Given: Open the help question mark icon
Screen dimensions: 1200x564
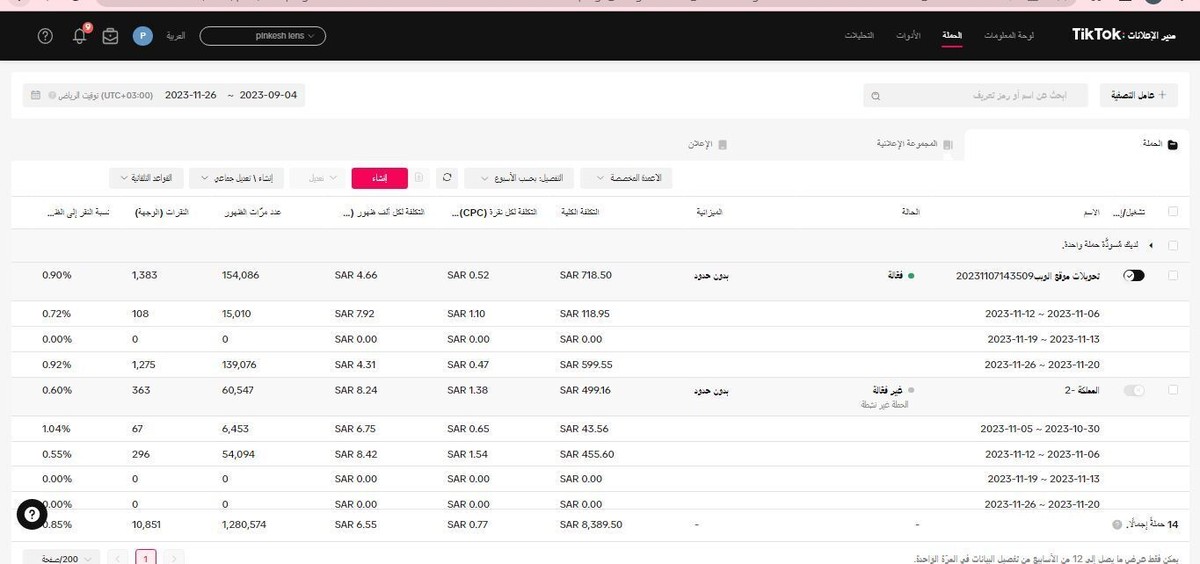Looking at the screenshot, I should point(45,36).
